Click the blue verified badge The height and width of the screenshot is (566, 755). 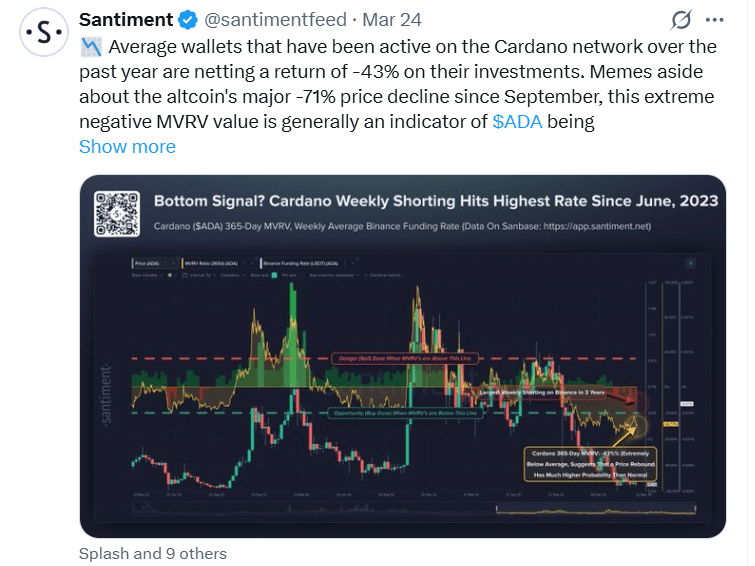[x=187, y=20]
